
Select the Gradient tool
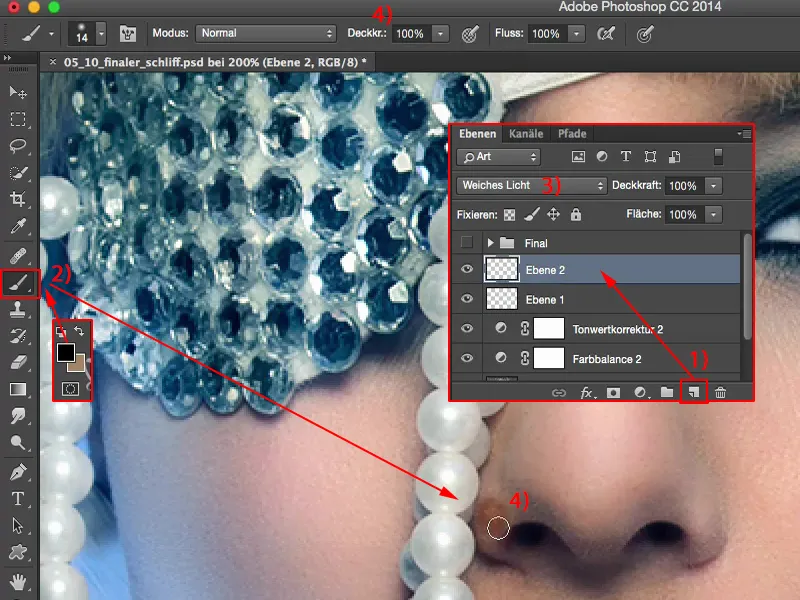18,389
